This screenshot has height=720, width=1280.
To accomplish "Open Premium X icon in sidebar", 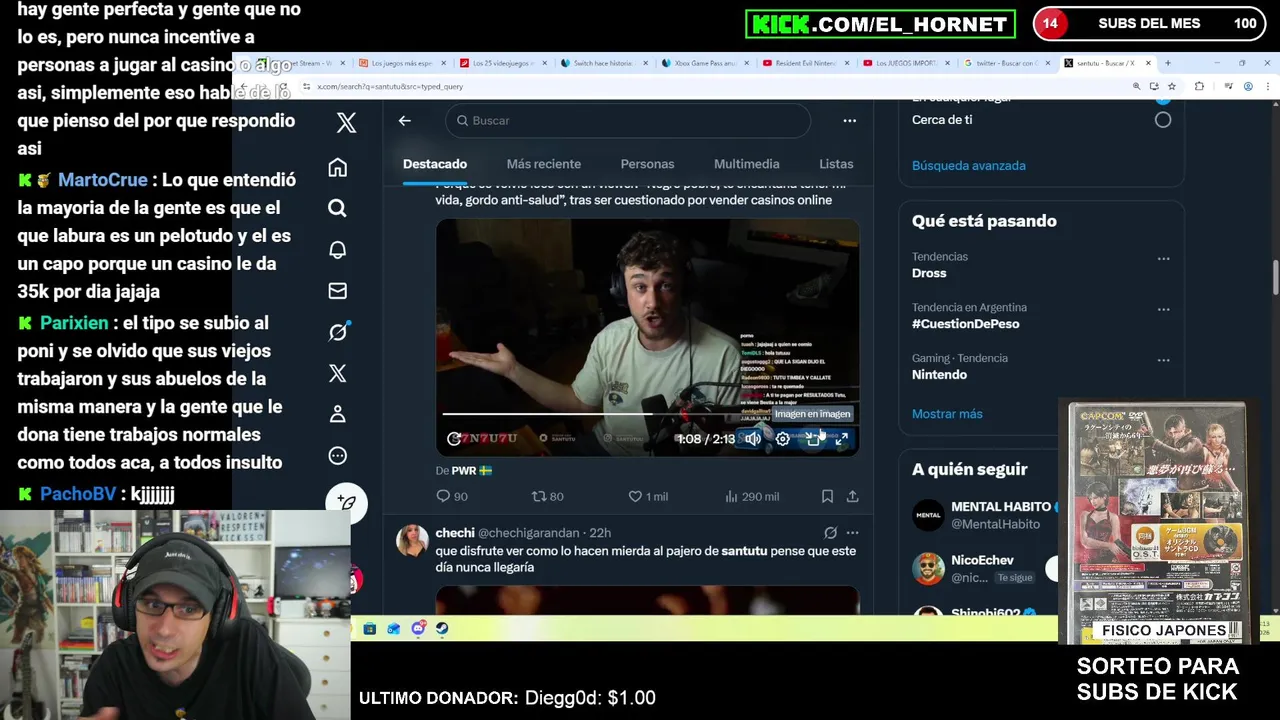I will (338, 373).
